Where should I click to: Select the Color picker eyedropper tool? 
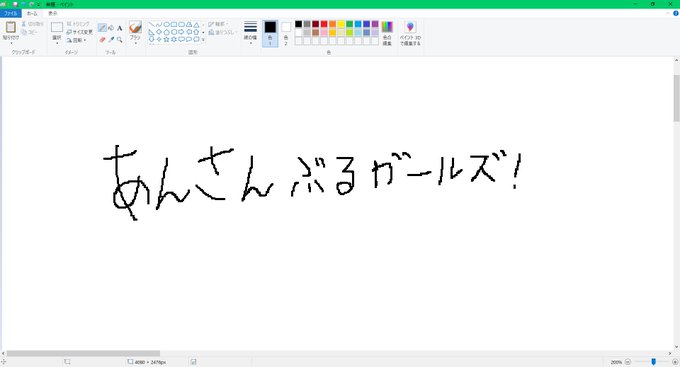[111, 39]
